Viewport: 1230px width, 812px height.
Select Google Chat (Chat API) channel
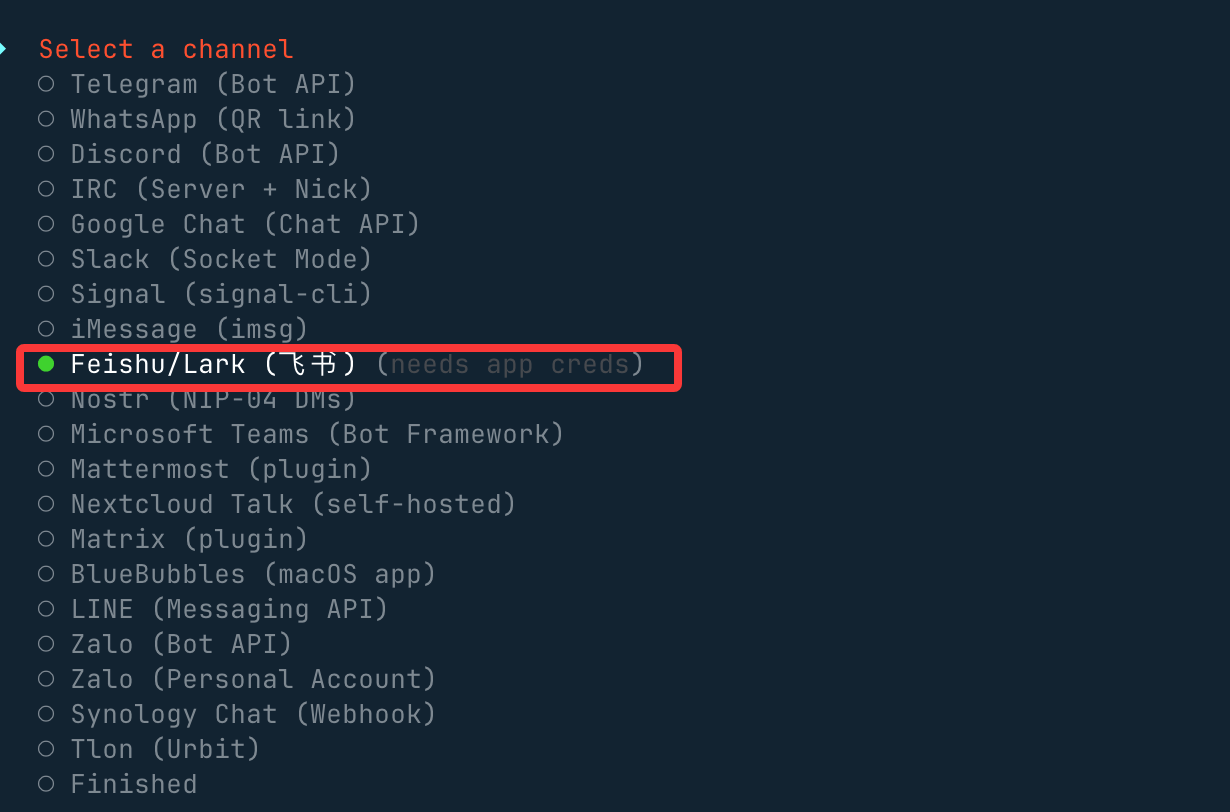tap(46, 224)
